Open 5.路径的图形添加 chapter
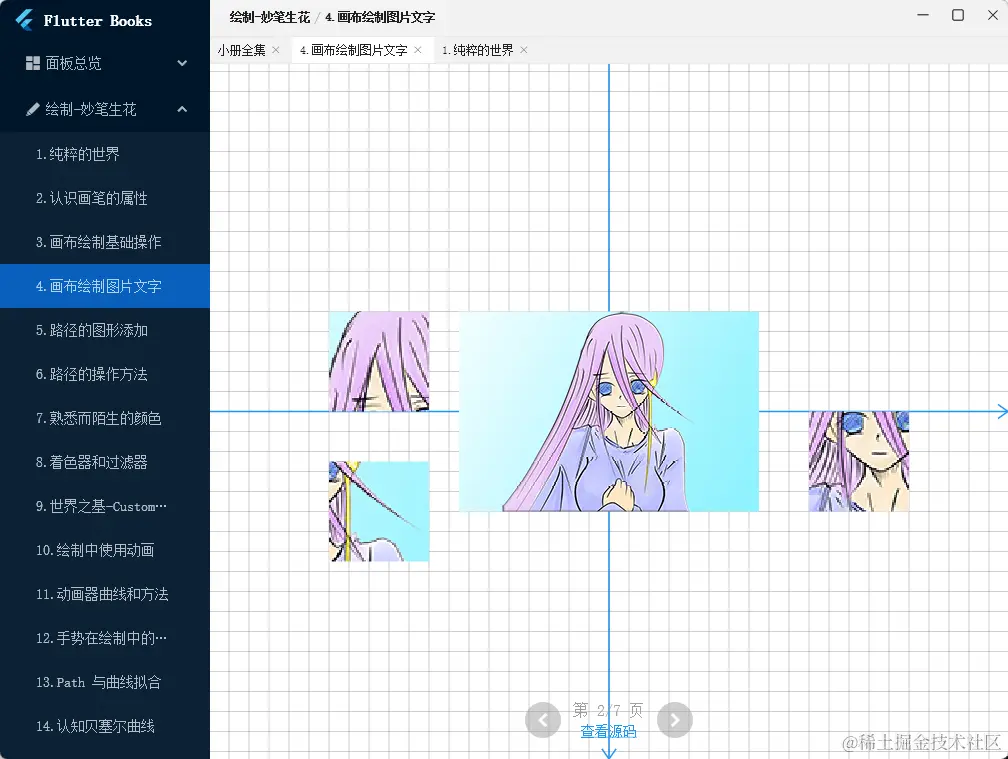This screenshot has width=1008, height=759. pos(105,330)
